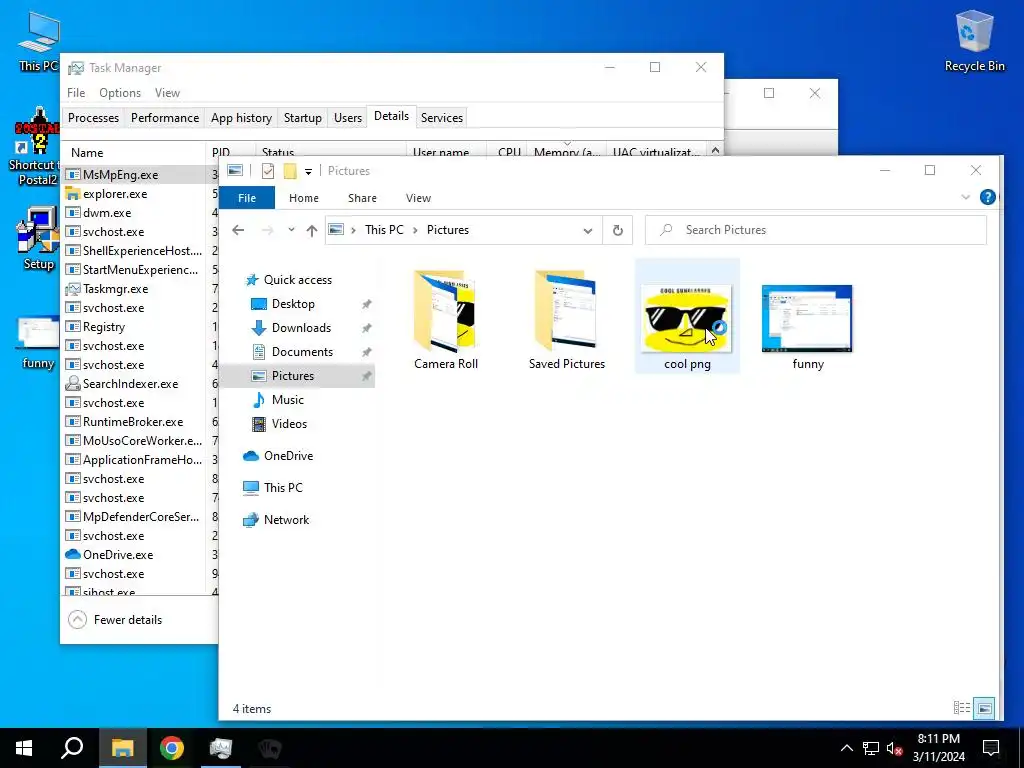Launch Google Chrome from the taskbar

pyautogui.click(x=172, y=748)
